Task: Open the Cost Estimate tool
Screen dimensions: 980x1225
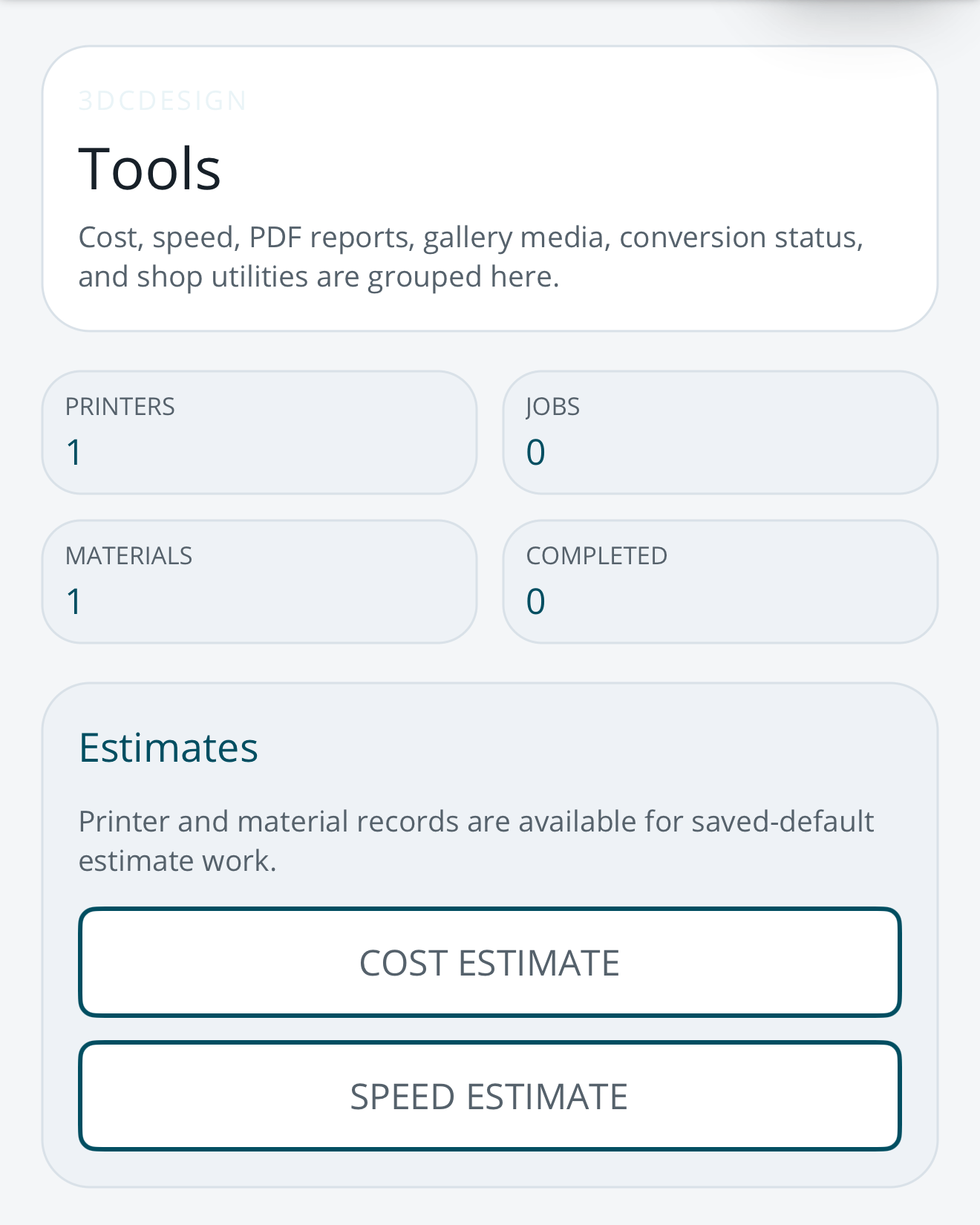Action: tap(490, 962)
